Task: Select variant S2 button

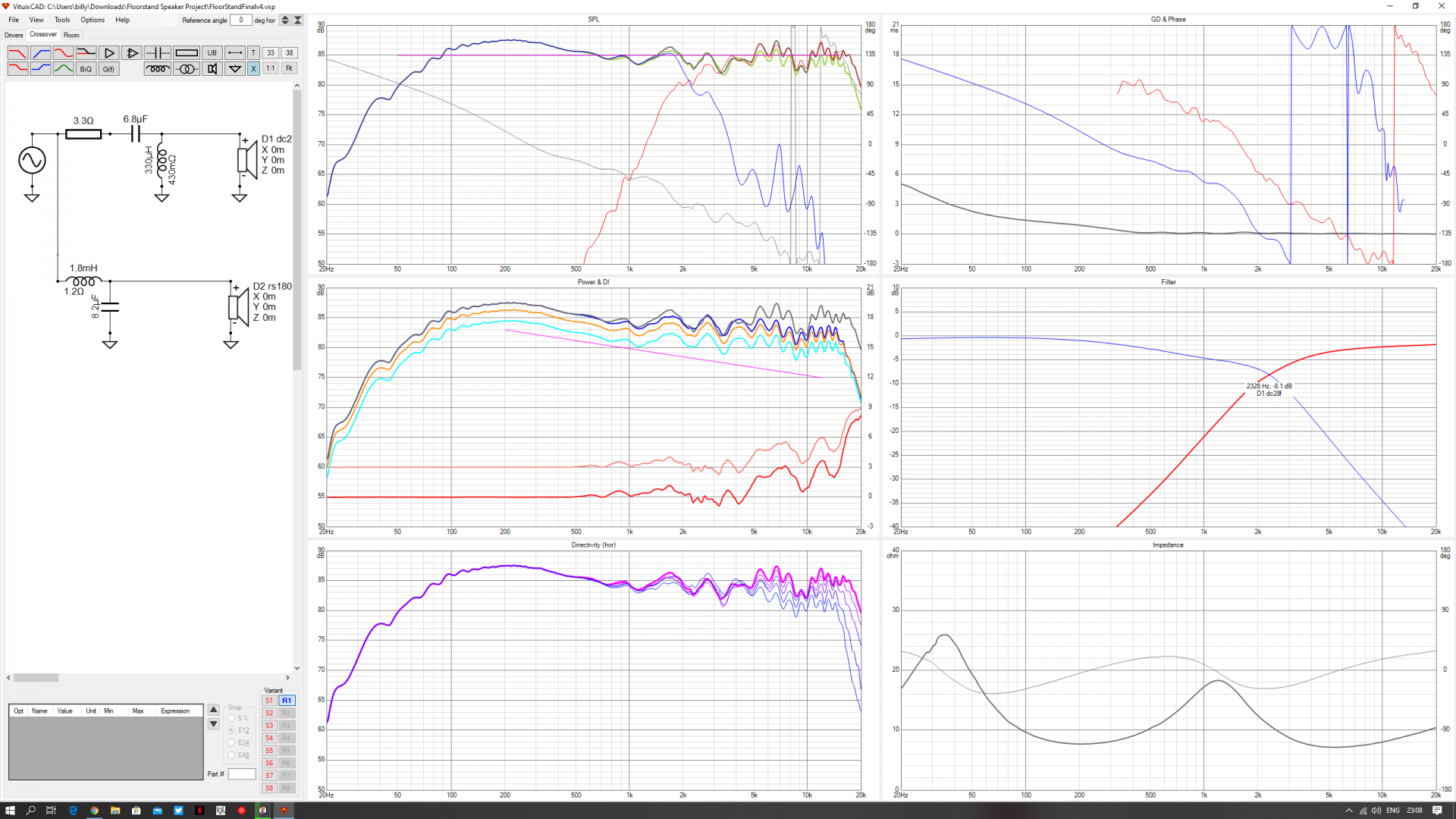Action: coord(269,713)
